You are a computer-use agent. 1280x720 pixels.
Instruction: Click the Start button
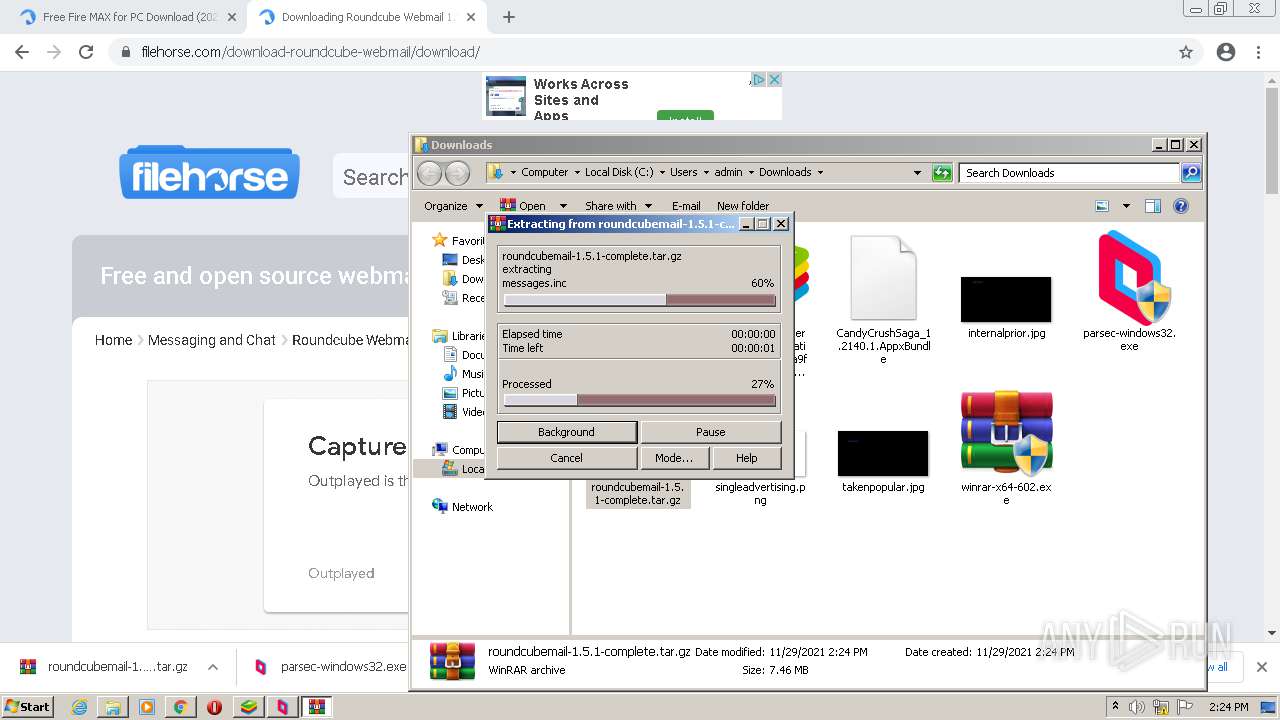(27, 707)
